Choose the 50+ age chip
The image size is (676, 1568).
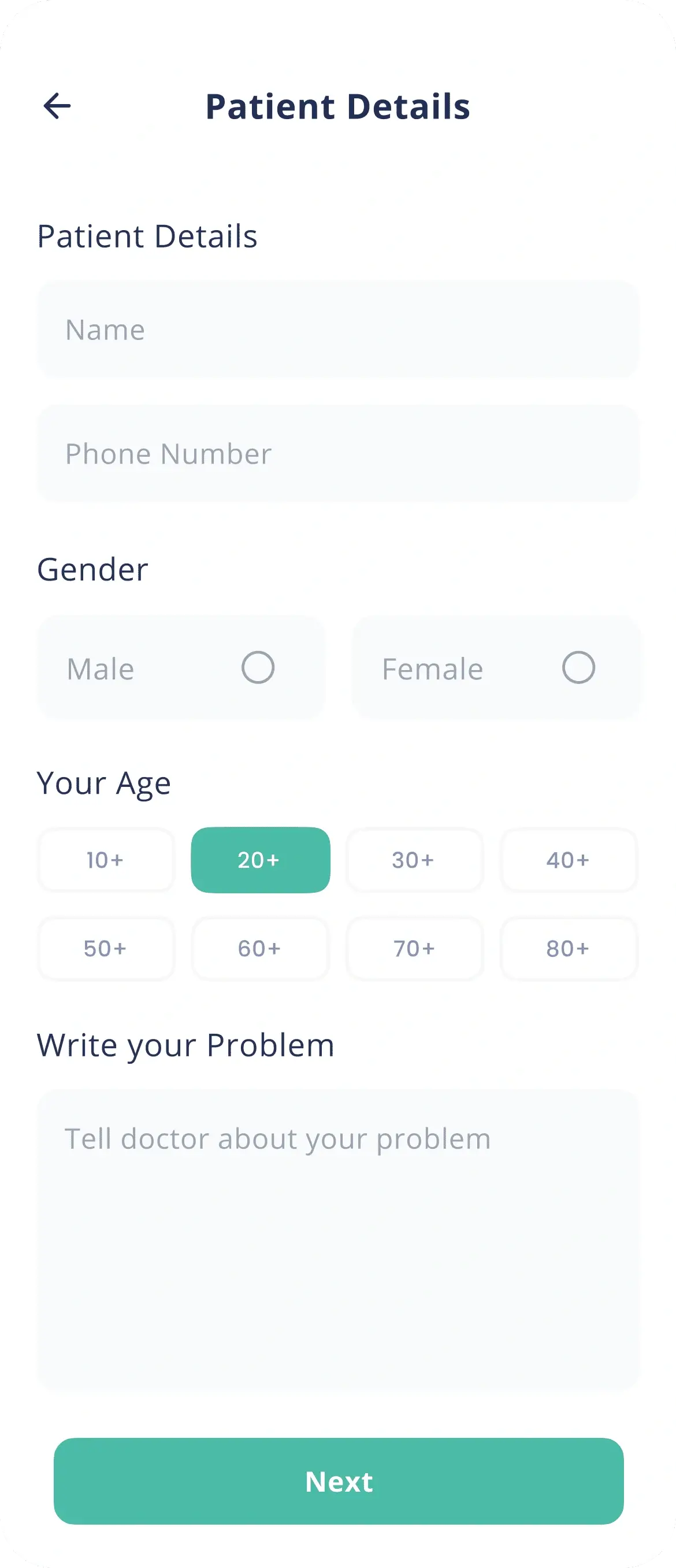tap(106, 948)
